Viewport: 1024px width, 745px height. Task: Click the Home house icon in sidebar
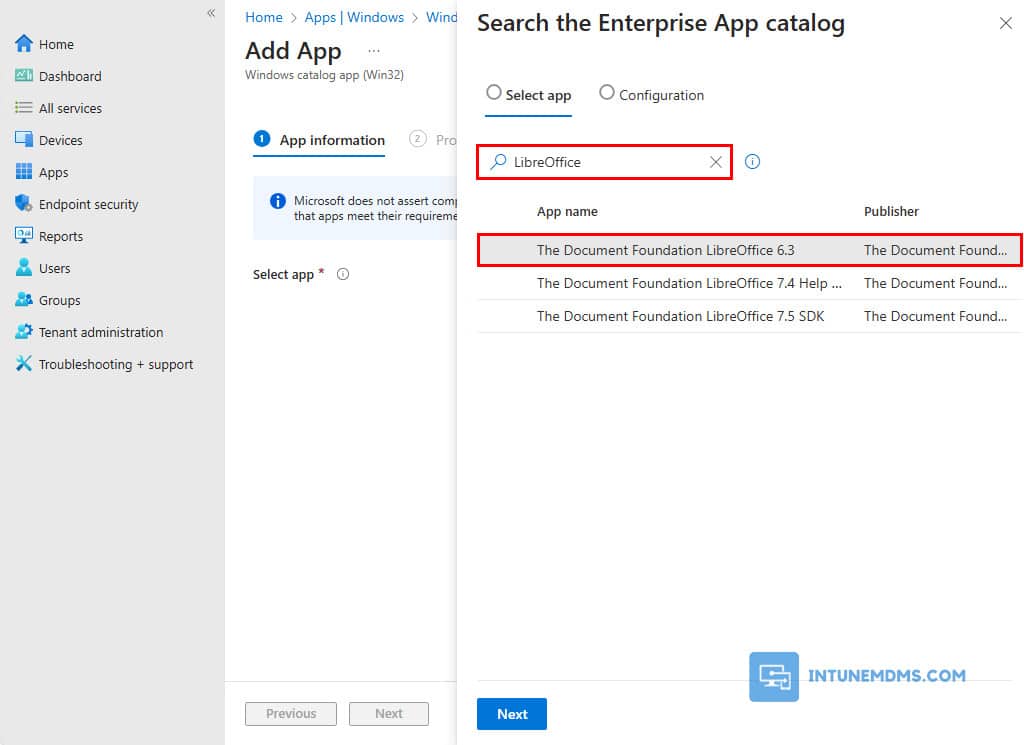pyautogui.click(x=24, y=44)
